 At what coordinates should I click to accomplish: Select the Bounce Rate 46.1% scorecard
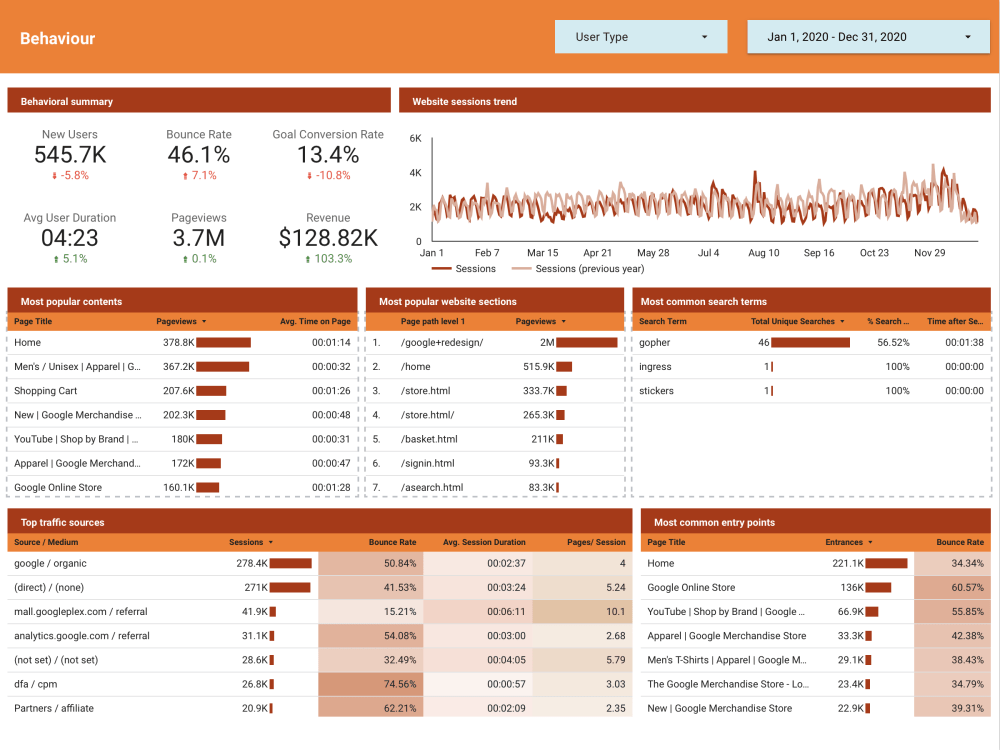199,155
